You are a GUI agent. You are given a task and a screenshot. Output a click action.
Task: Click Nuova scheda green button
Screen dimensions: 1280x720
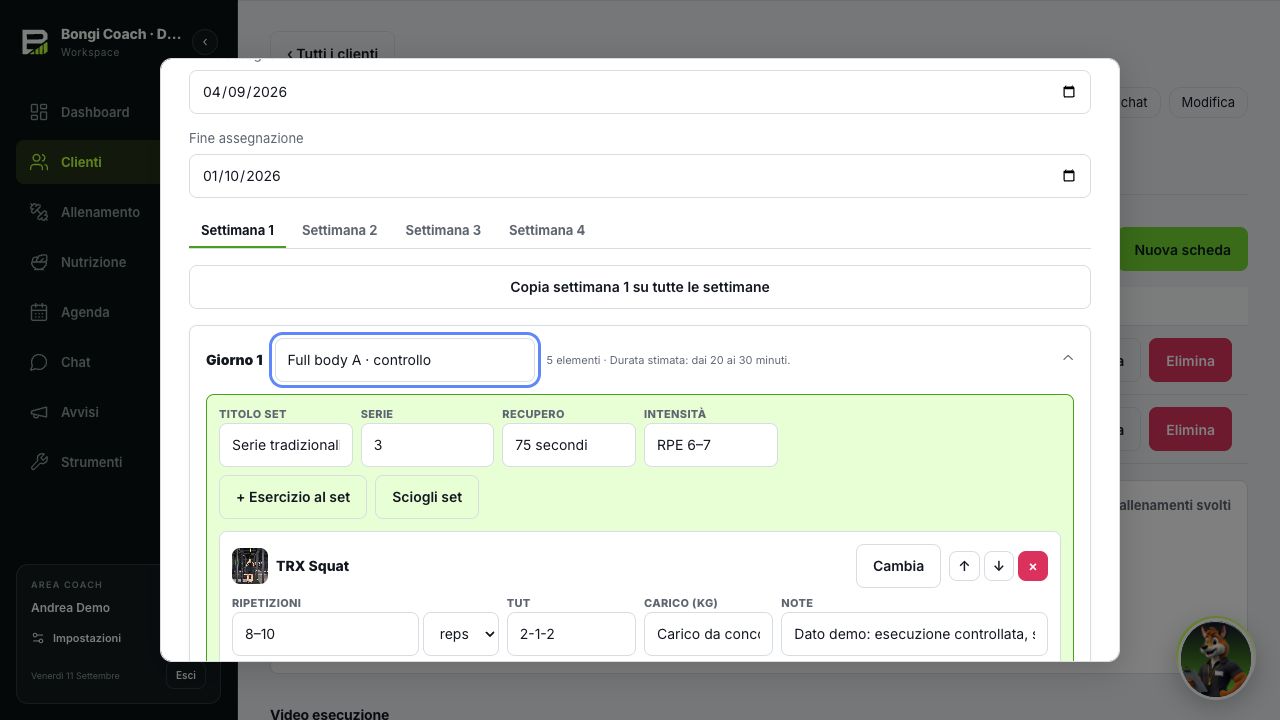1182,250
